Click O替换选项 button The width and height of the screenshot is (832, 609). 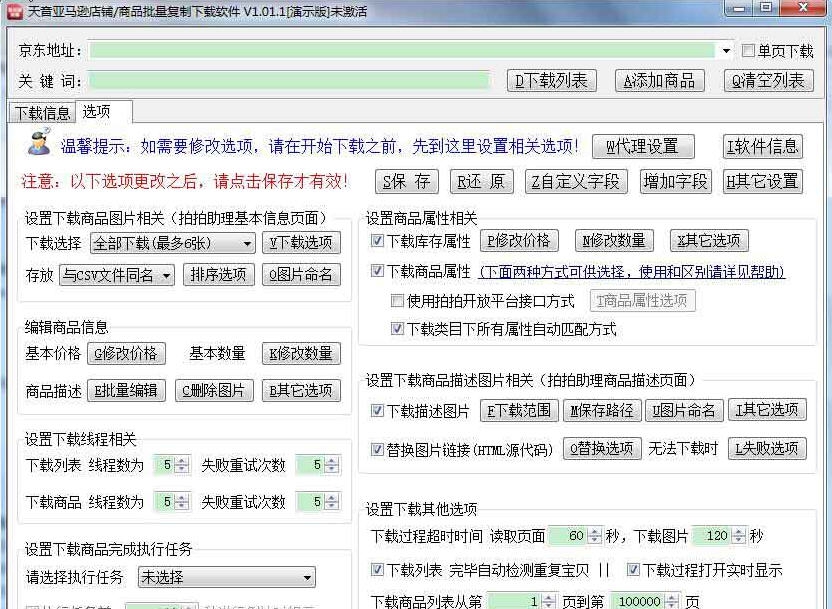[602, 449]
